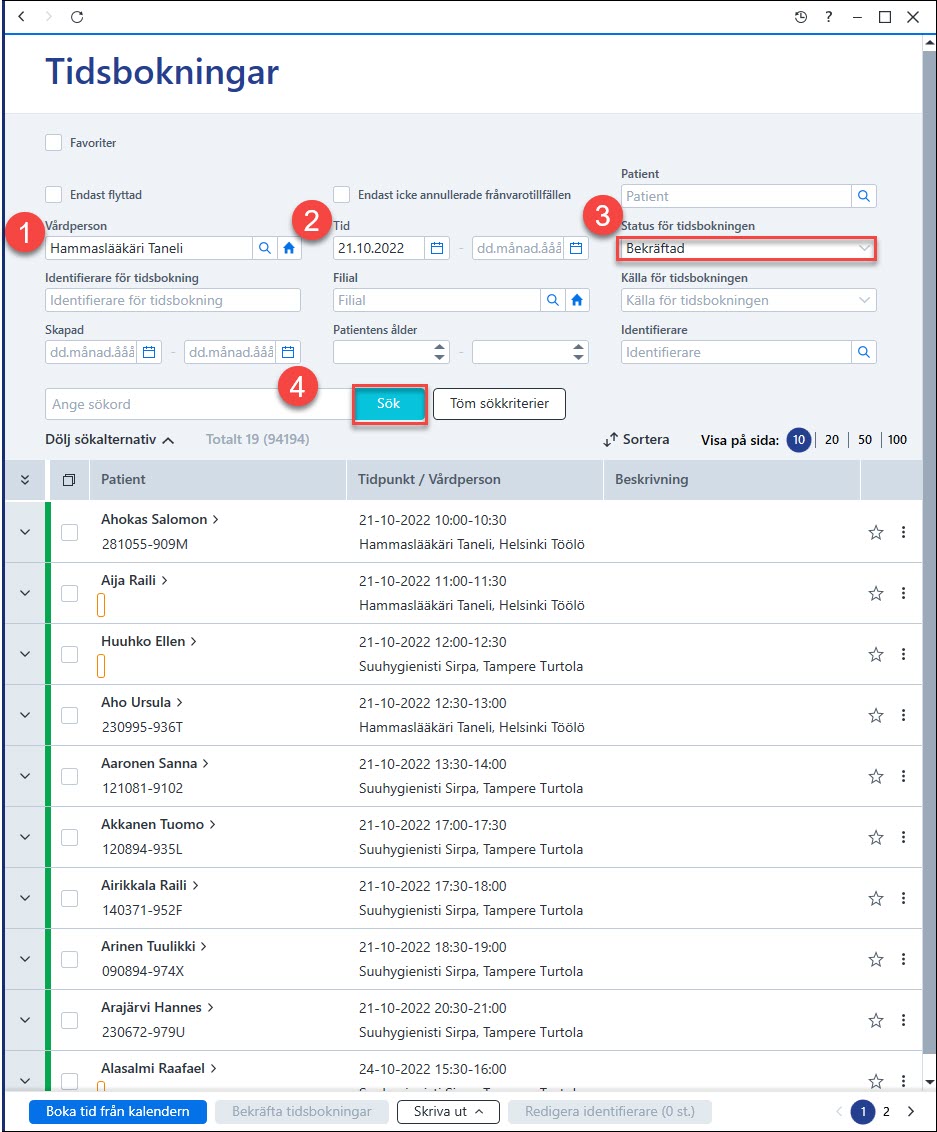937x1132 pixels.
Task: Show 20 results per page
Action: (x=832, y=440)
